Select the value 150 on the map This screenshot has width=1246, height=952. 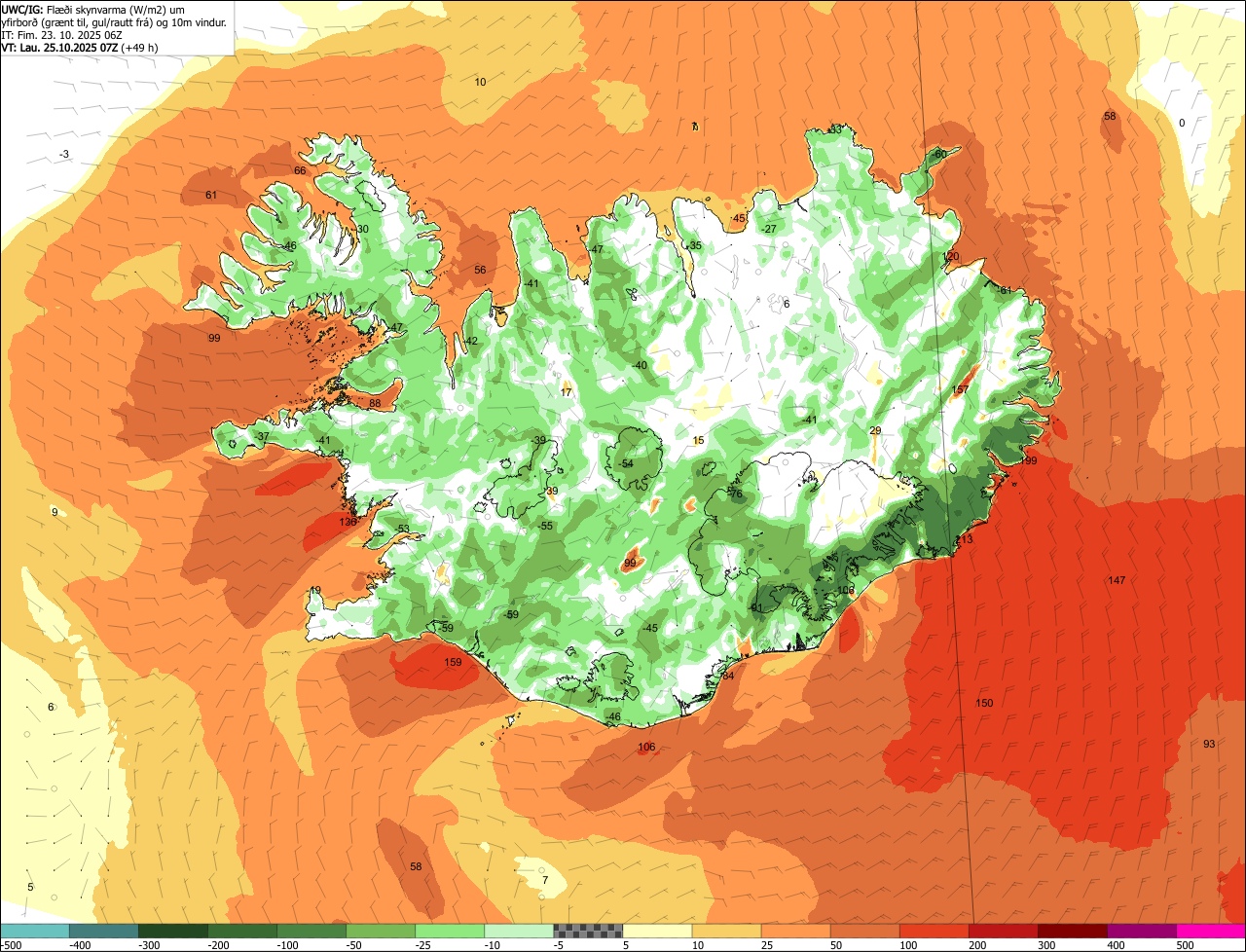click(984, 703)
